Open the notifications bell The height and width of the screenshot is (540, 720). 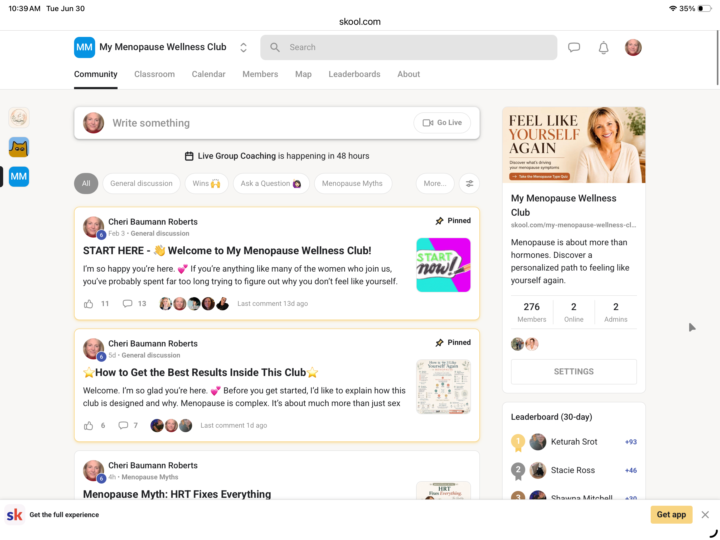coord(603,47)
